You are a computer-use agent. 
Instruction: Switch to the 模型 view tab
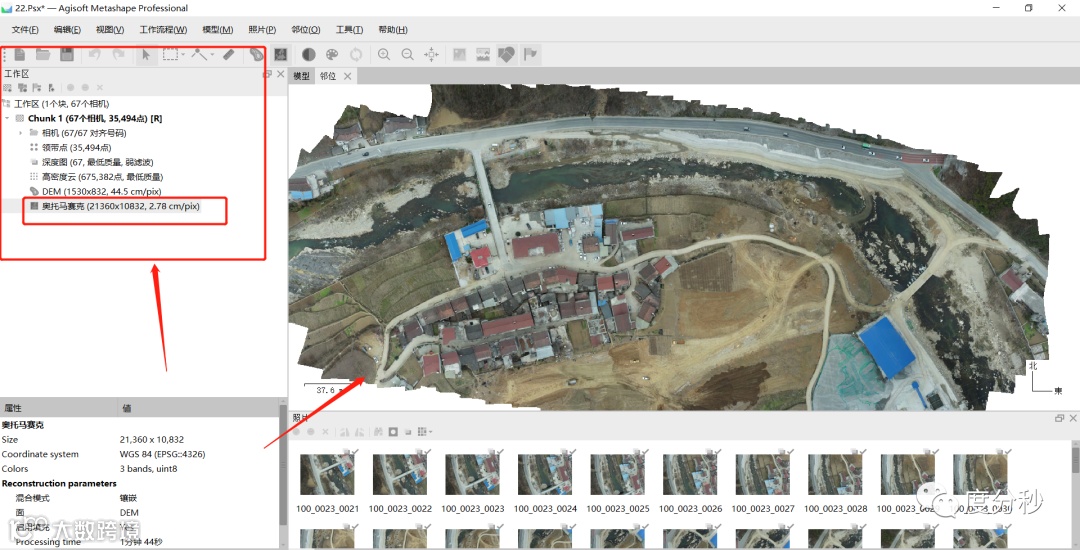tap(302, 76)
